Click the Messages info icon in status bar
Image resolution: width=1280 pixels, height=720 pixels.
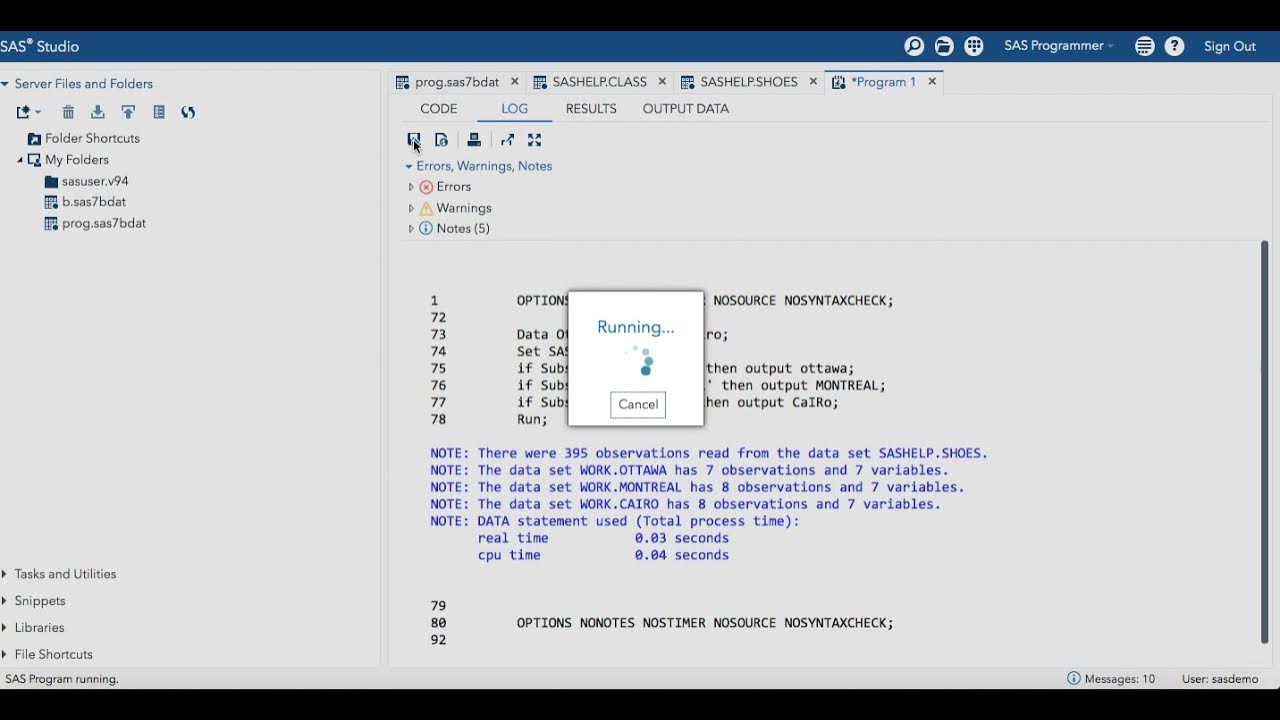coord(1073,678)
